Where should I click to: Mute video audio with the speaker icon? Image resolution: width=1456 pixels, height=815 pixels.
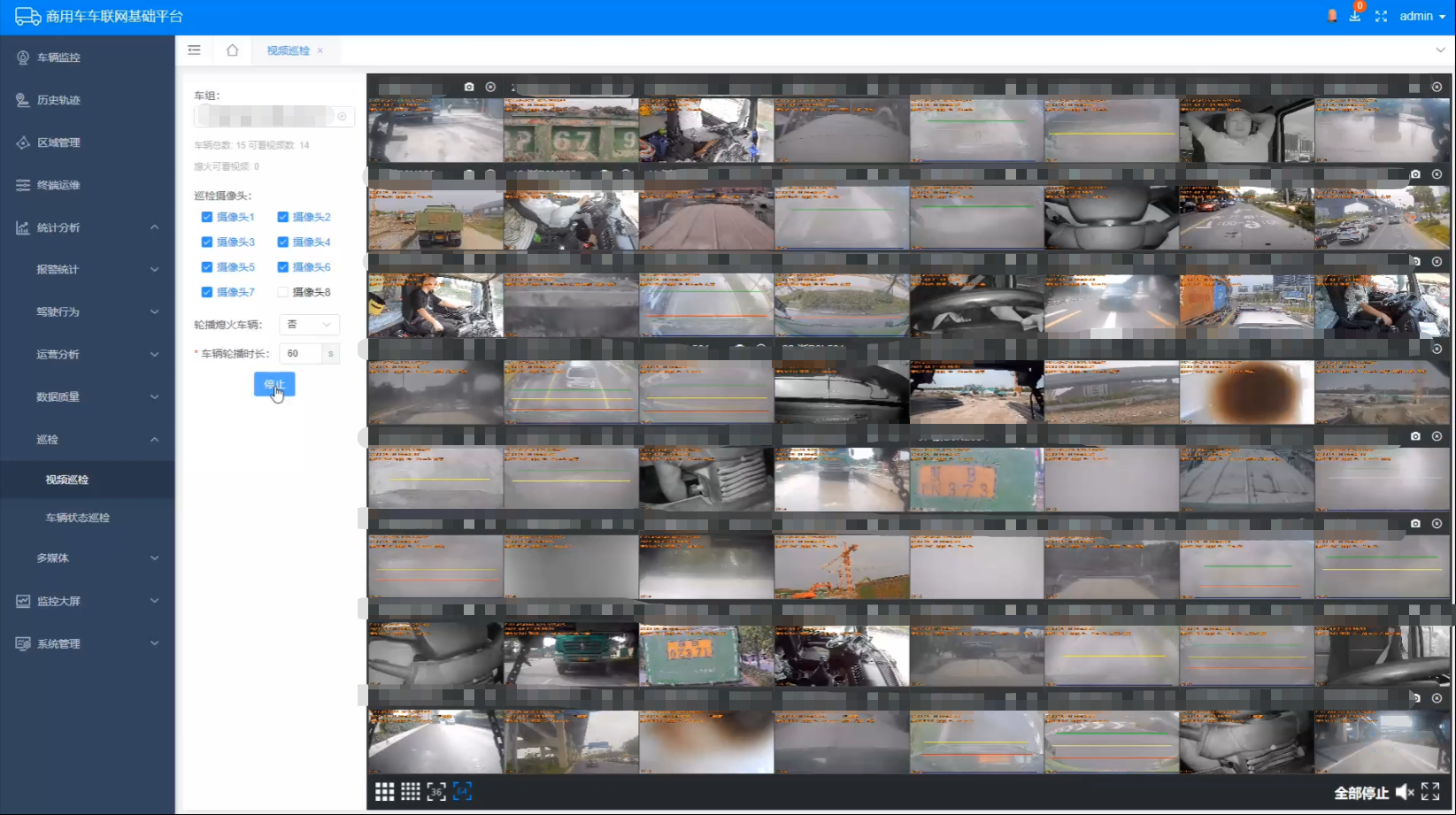pyautogui.click(x=1404, y=792)
